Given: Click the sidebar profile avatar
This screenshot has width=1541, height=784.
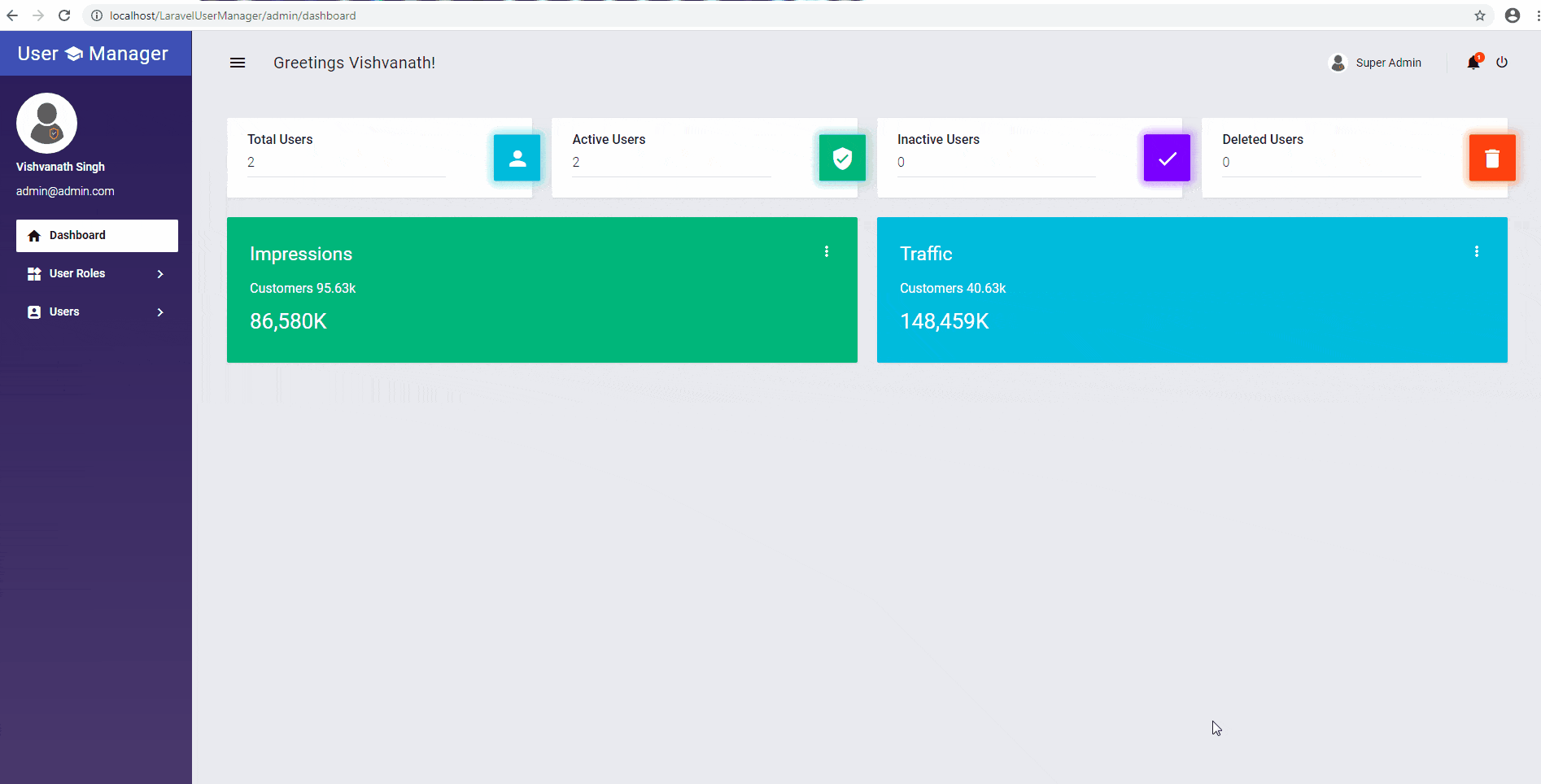Looking at the screenshot, I should [47, 124].
